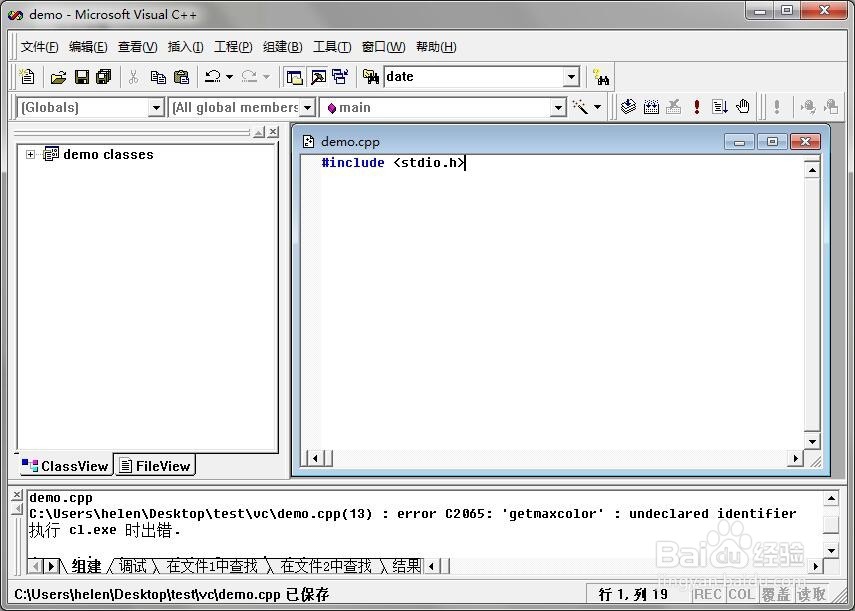The width and height of the screenshot is (855, 611).
Task: Click the Stop Build icon
Action: [674, 106]
